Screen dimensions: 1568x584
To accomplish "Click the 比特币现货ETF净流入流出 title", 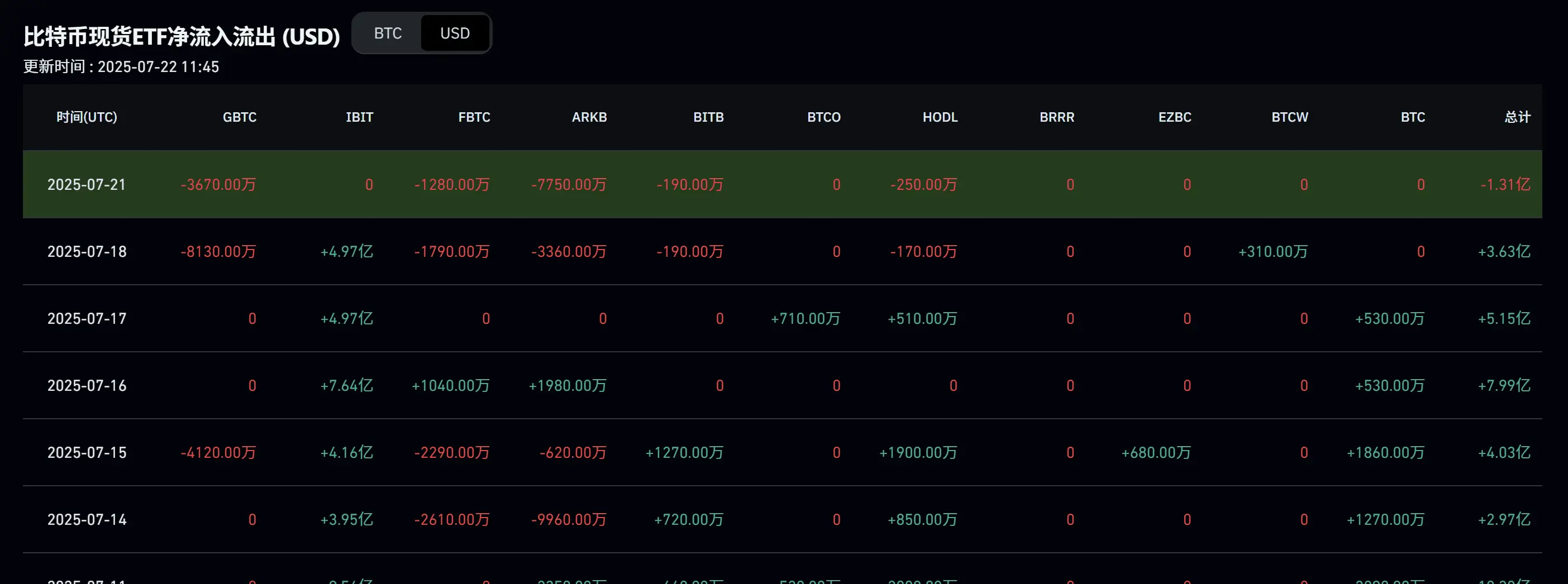I will (182, 36).
